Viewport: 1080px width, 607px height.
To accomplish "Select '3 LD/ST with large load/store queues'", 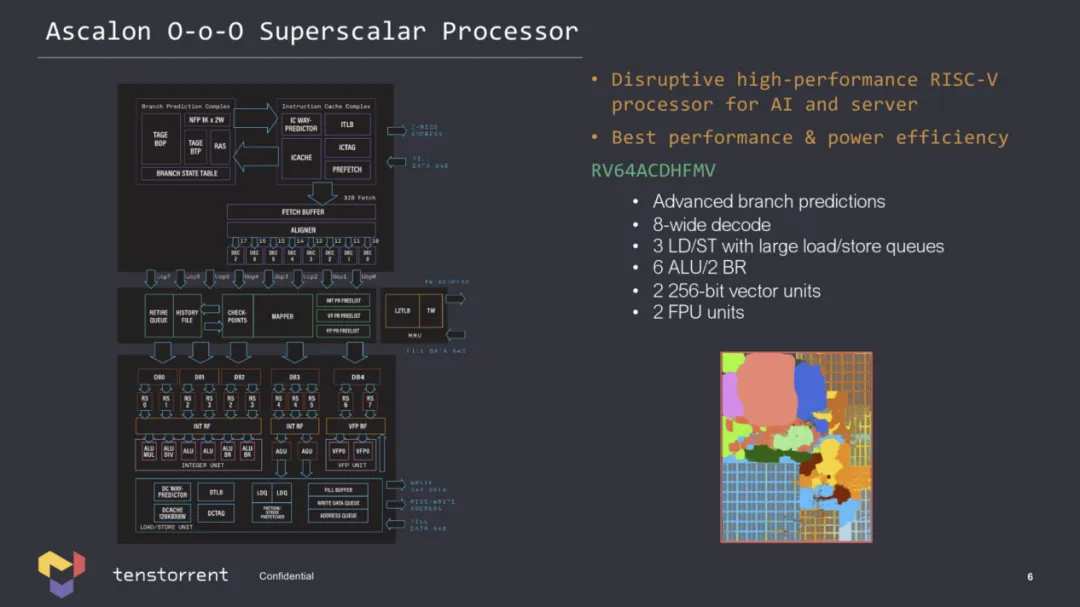I will (798, 246).
